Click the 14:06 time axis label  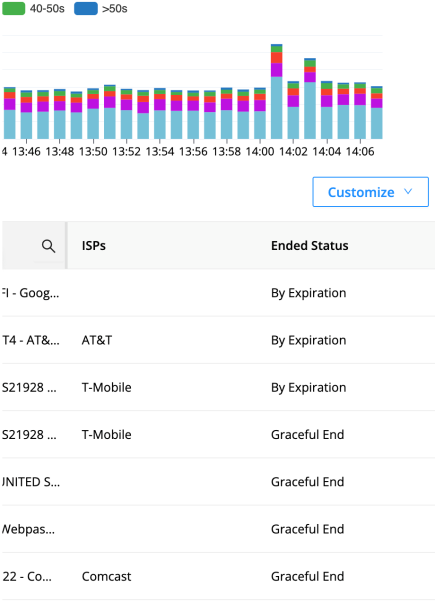point(360,152)
